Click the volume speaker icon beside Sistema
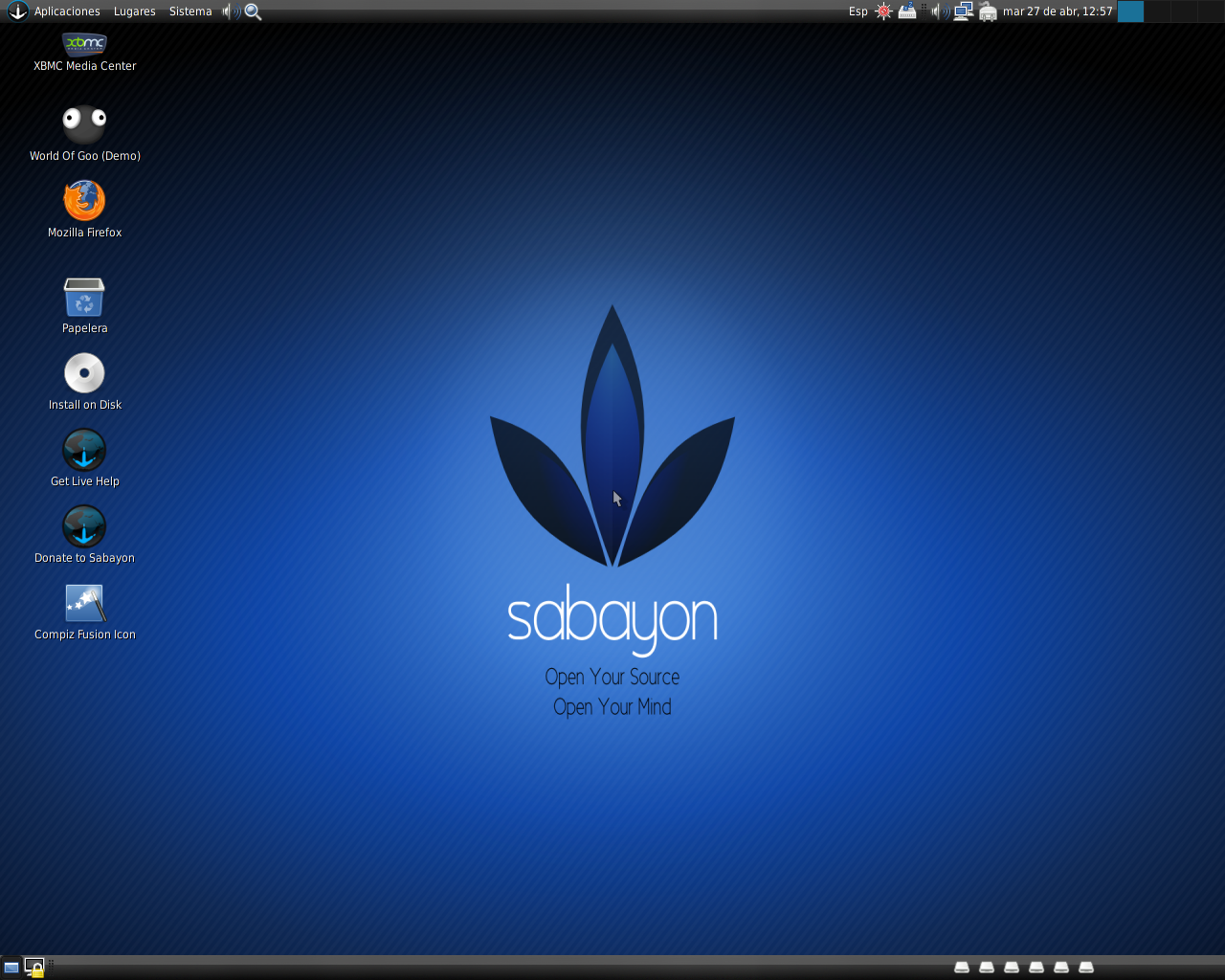Screen dimensions: 1225x980 coord(231,11)
